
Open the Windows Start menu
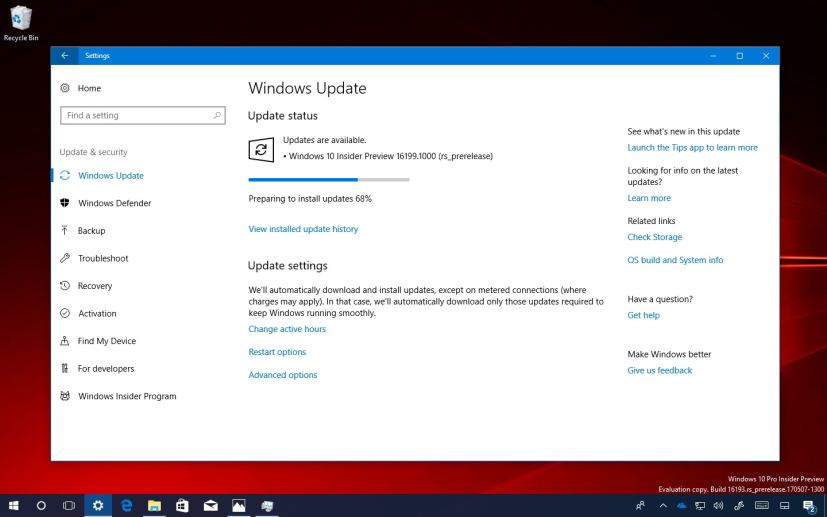pyautogui.click(x=14, y=506)
